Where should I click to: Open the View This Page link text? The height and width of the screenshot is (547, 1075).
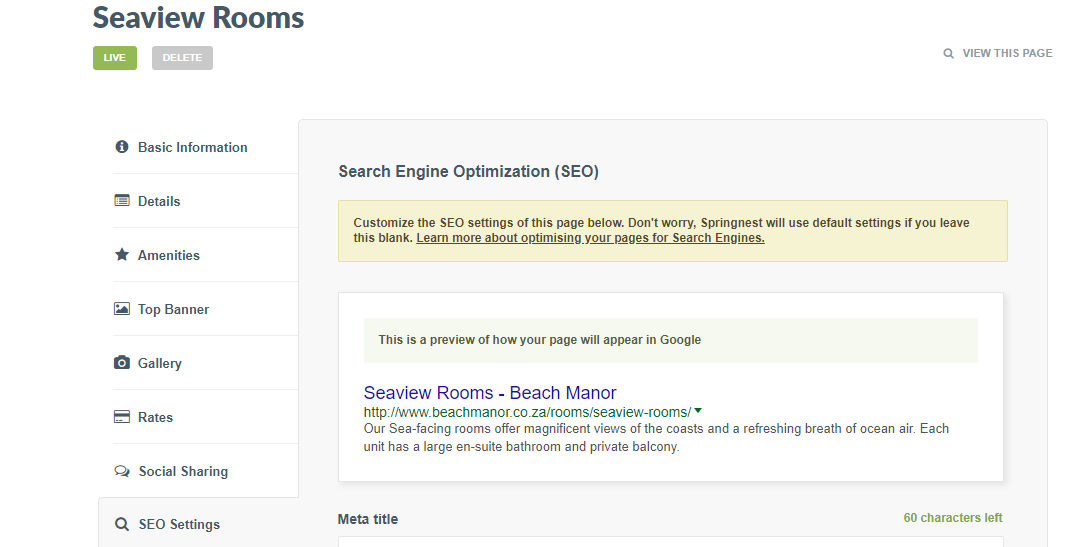(1007, 53)
